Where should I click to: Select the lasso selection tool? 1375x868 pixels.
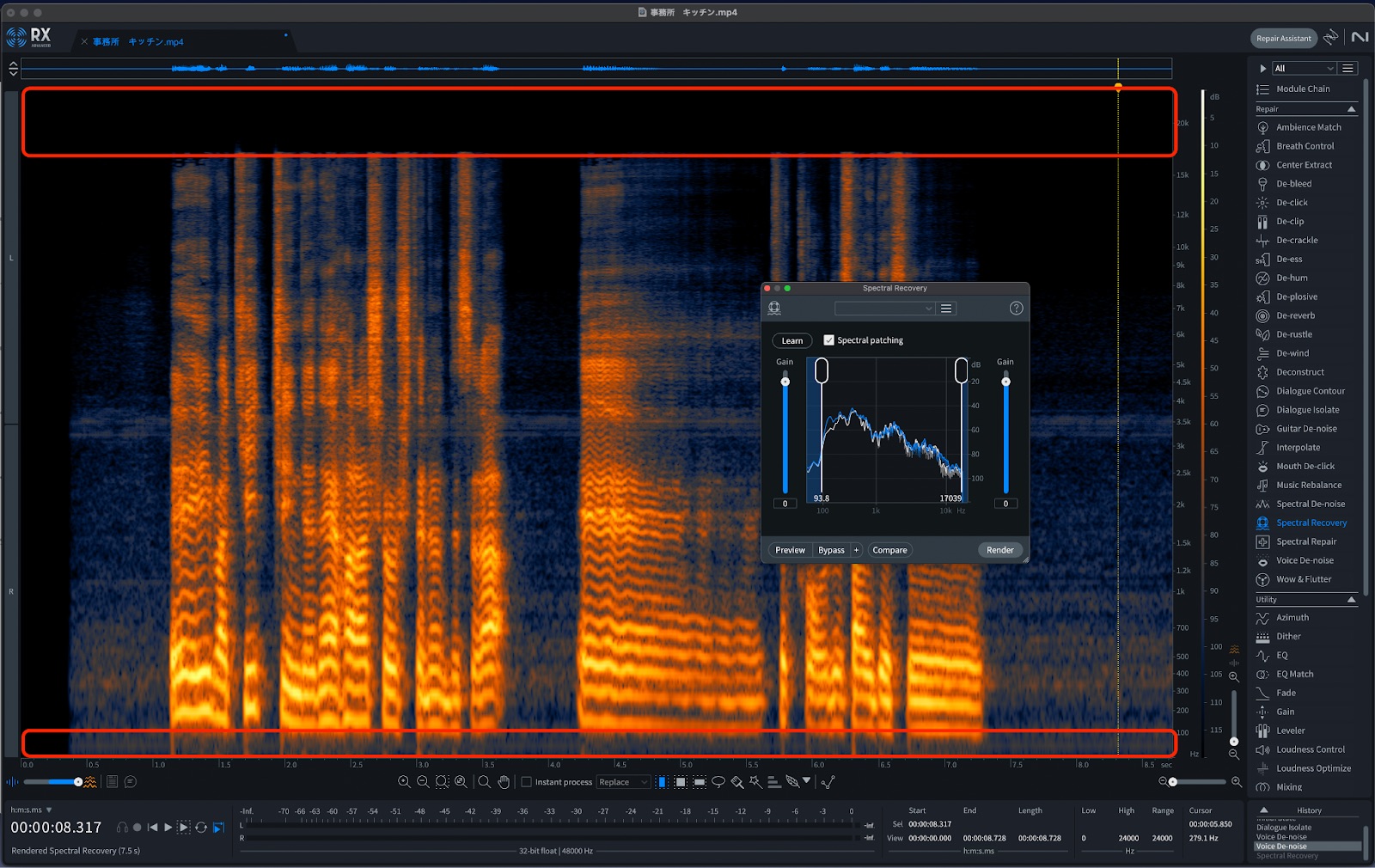[x=718, y=782]
